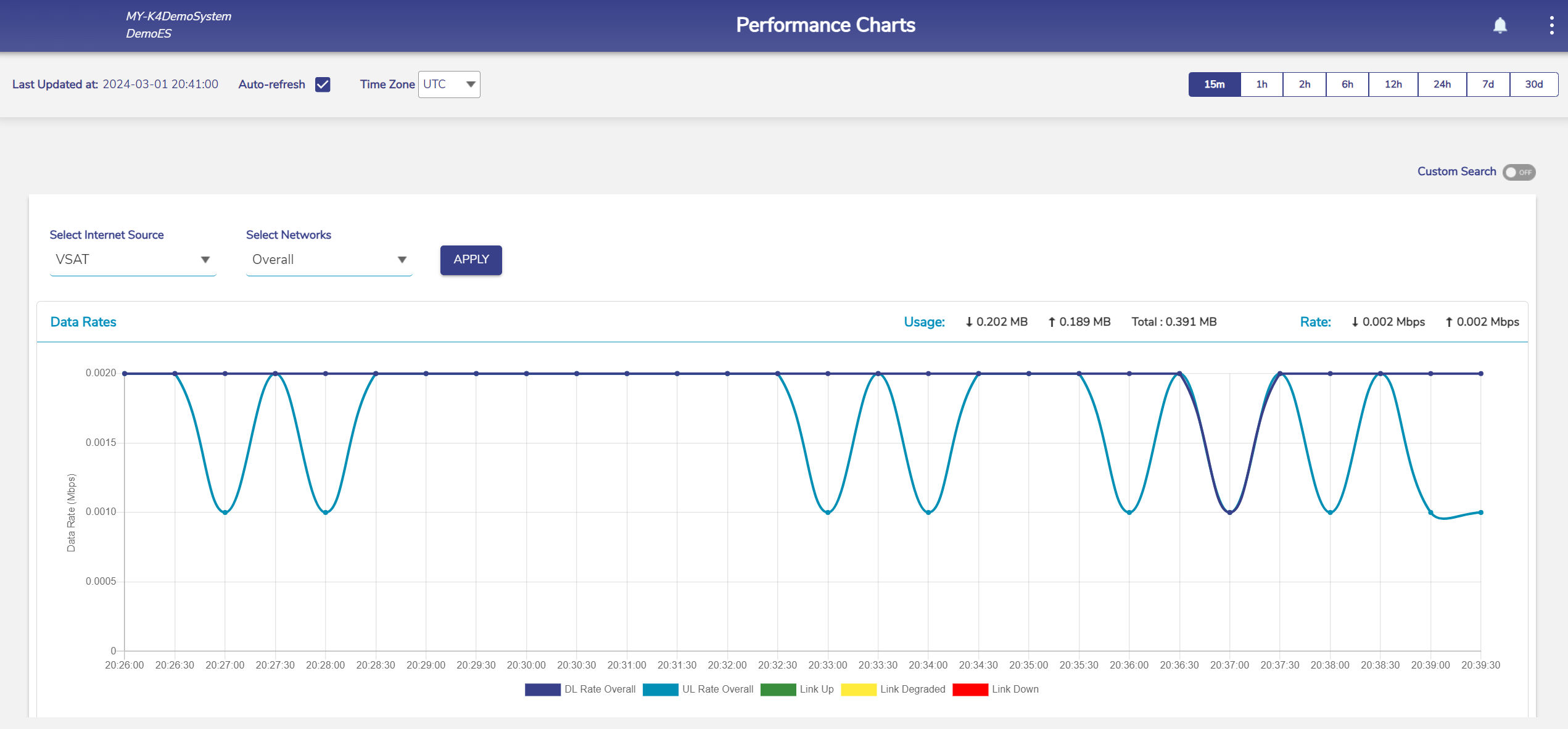Choose the 6h time range
The image size is (1568, 729).
click(1347, 84)
